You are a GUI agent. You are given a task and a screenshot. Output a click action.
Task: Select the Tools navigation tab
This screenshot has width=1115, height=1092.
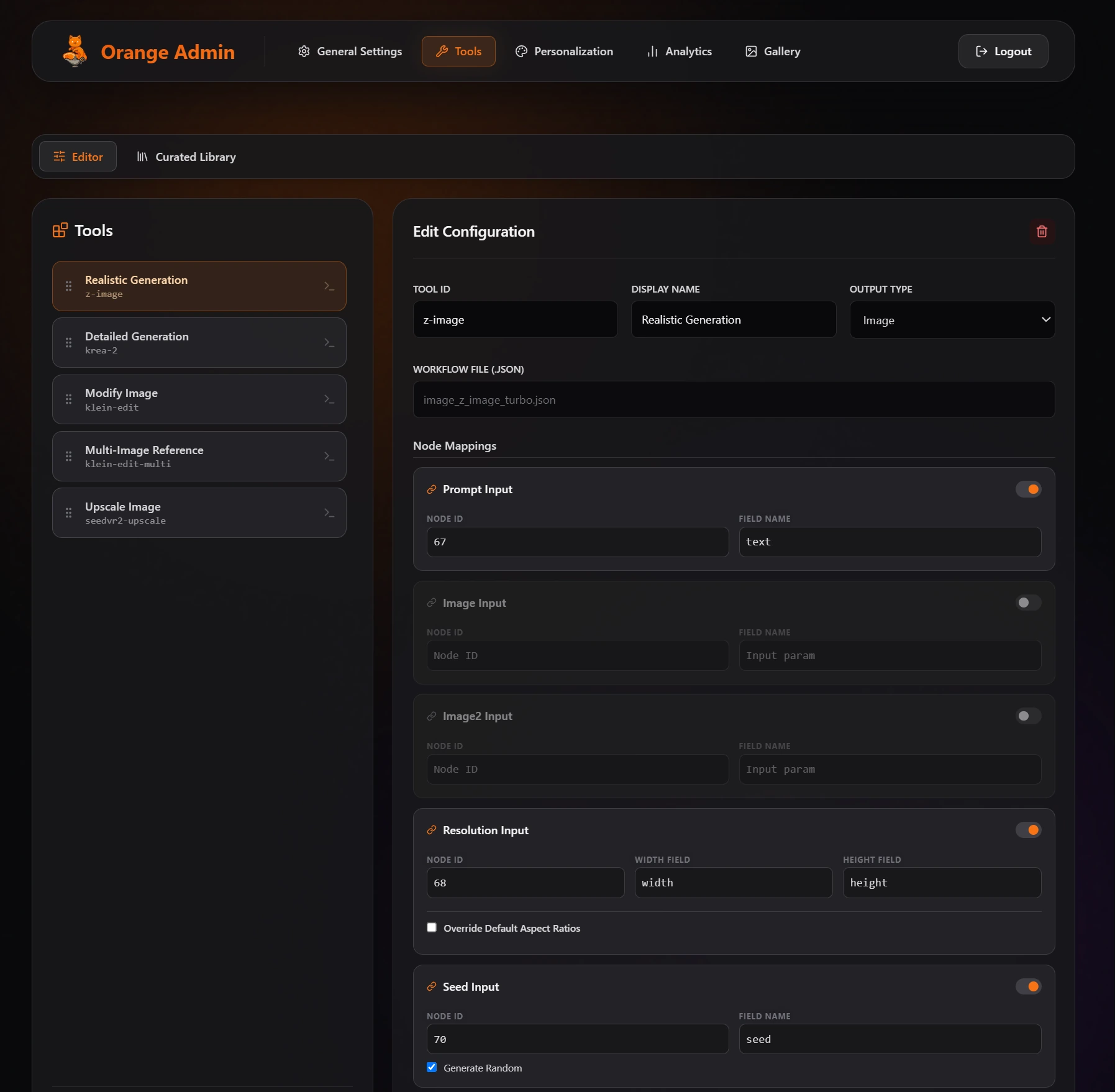click(x=458, y=52)
